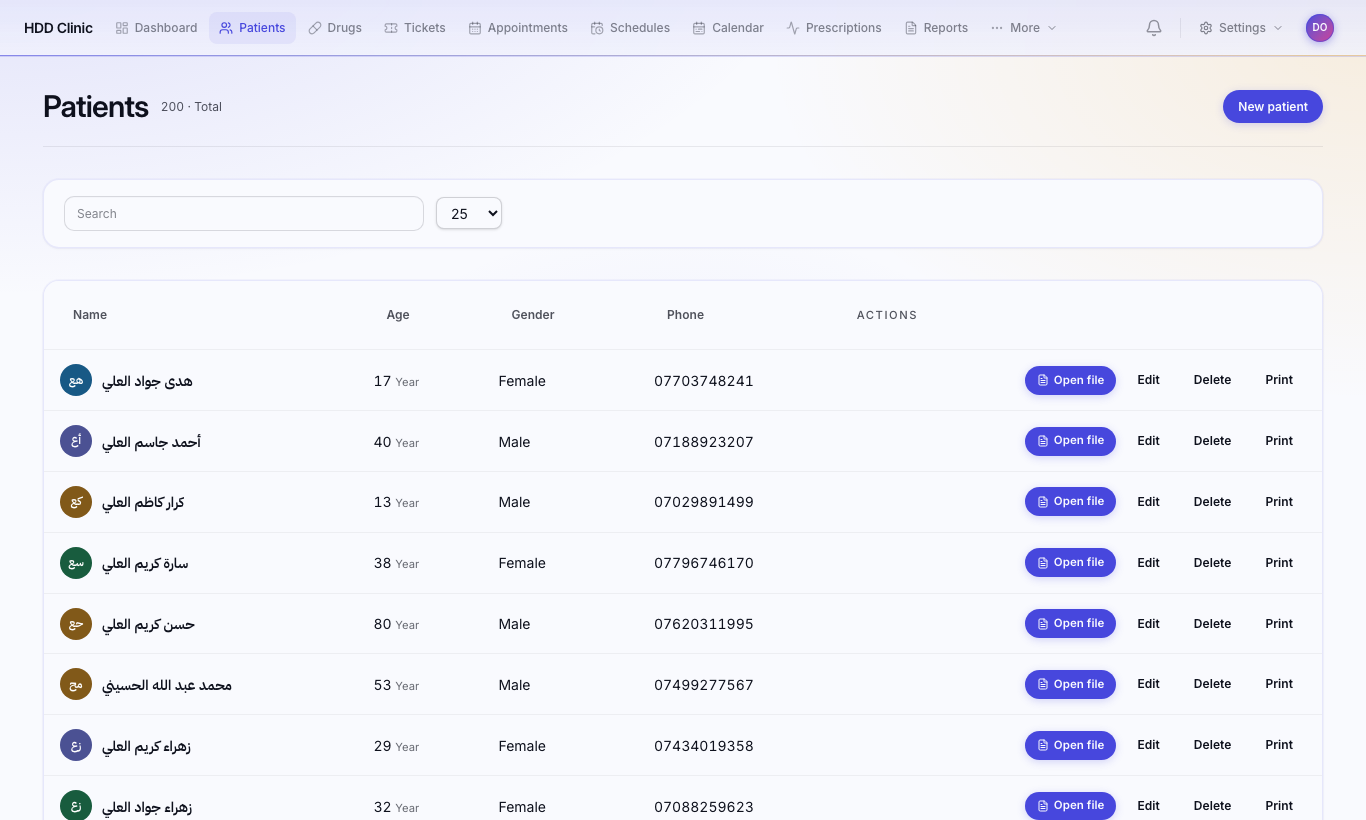Click the Reports document icon
The width and height of the screenshot is (1366, 820).
coord(911,28)
